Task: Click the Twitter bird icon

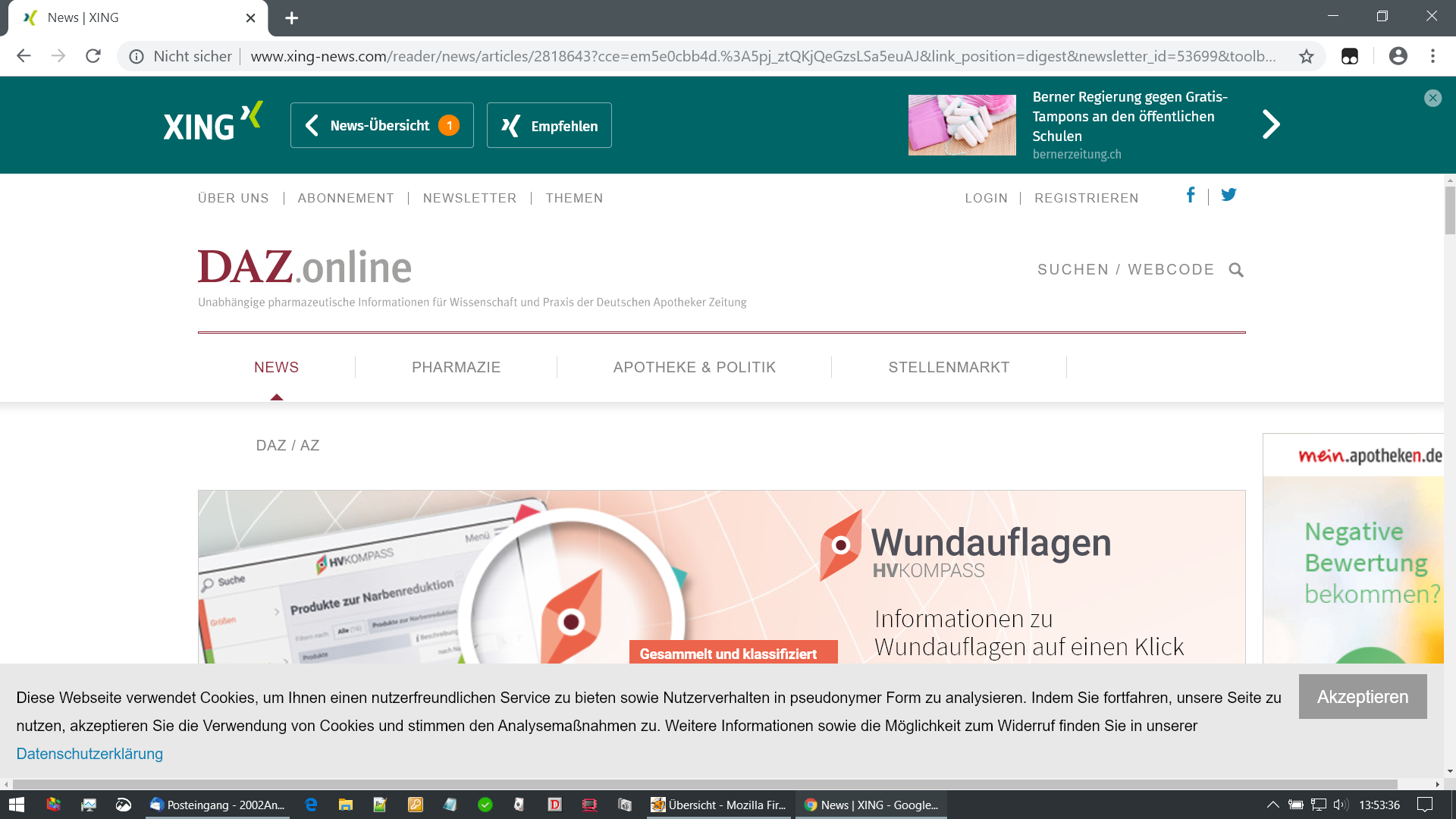Action: (1228, 195)
